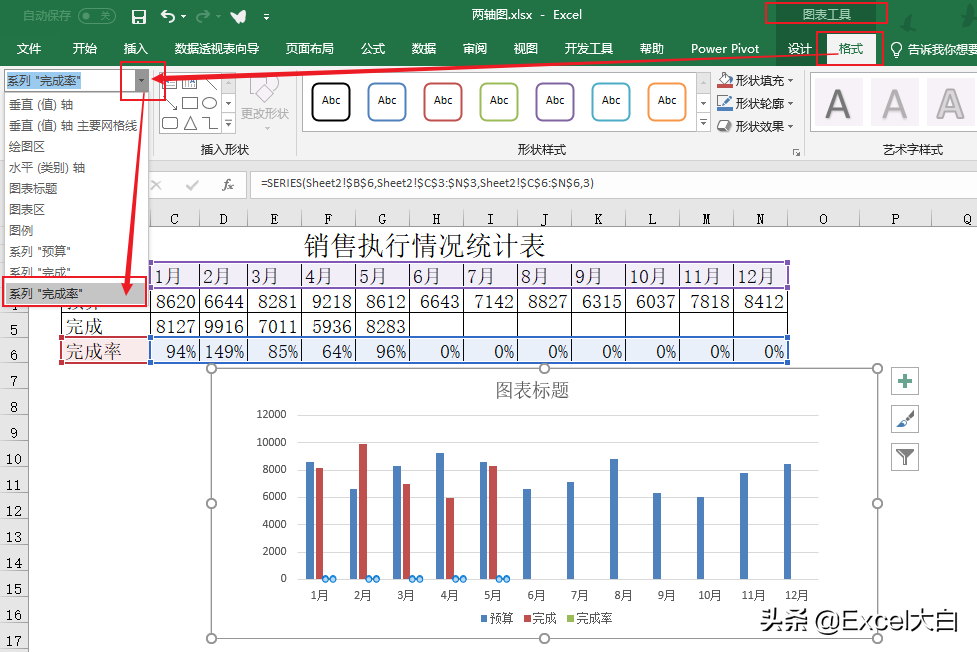Screen dimensions: 977x652
Task: Click the fx Insert Function icon
Action: point(228,185)
